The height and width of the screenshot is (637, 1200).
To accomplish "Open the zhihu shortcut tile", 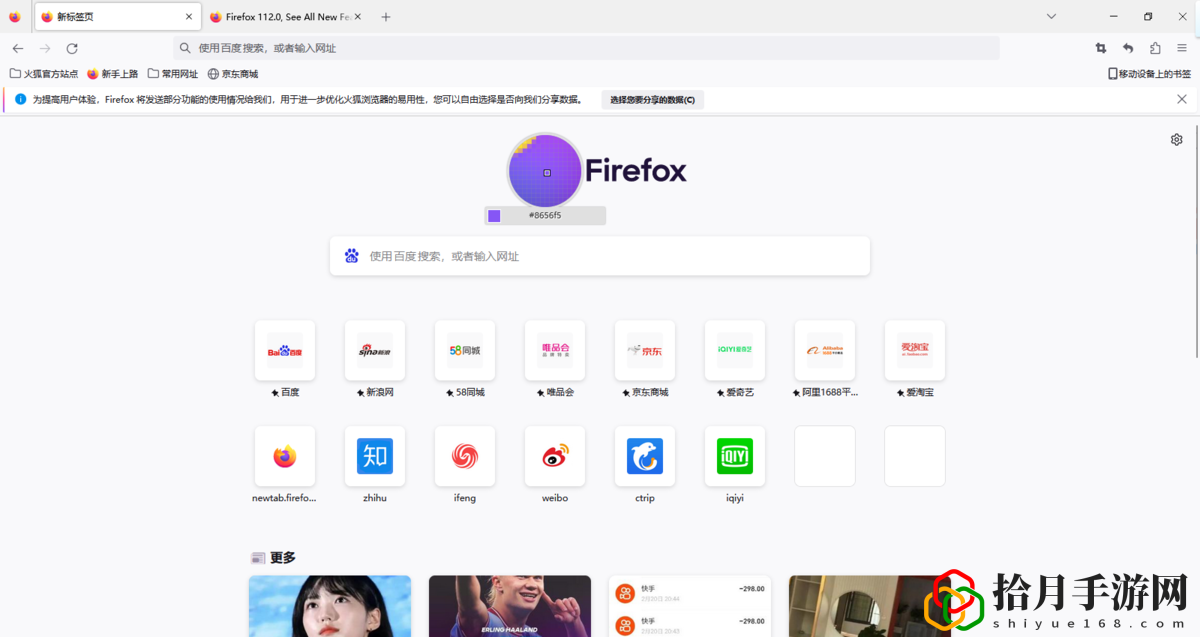I will point(375,457).
